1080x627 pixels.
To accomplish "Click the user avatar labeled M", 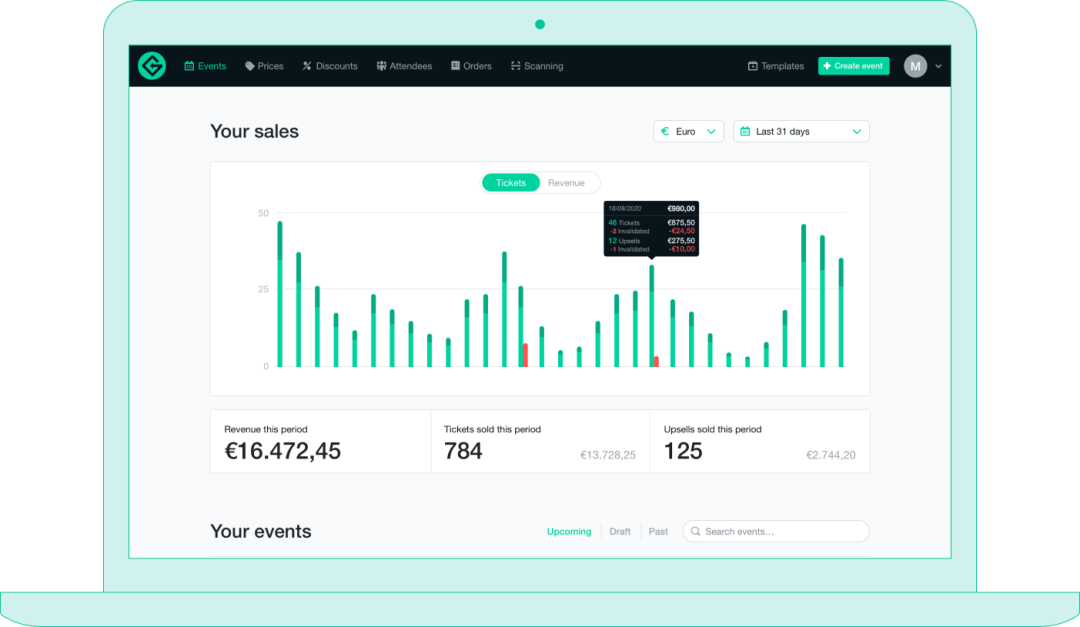I will 915,66.
